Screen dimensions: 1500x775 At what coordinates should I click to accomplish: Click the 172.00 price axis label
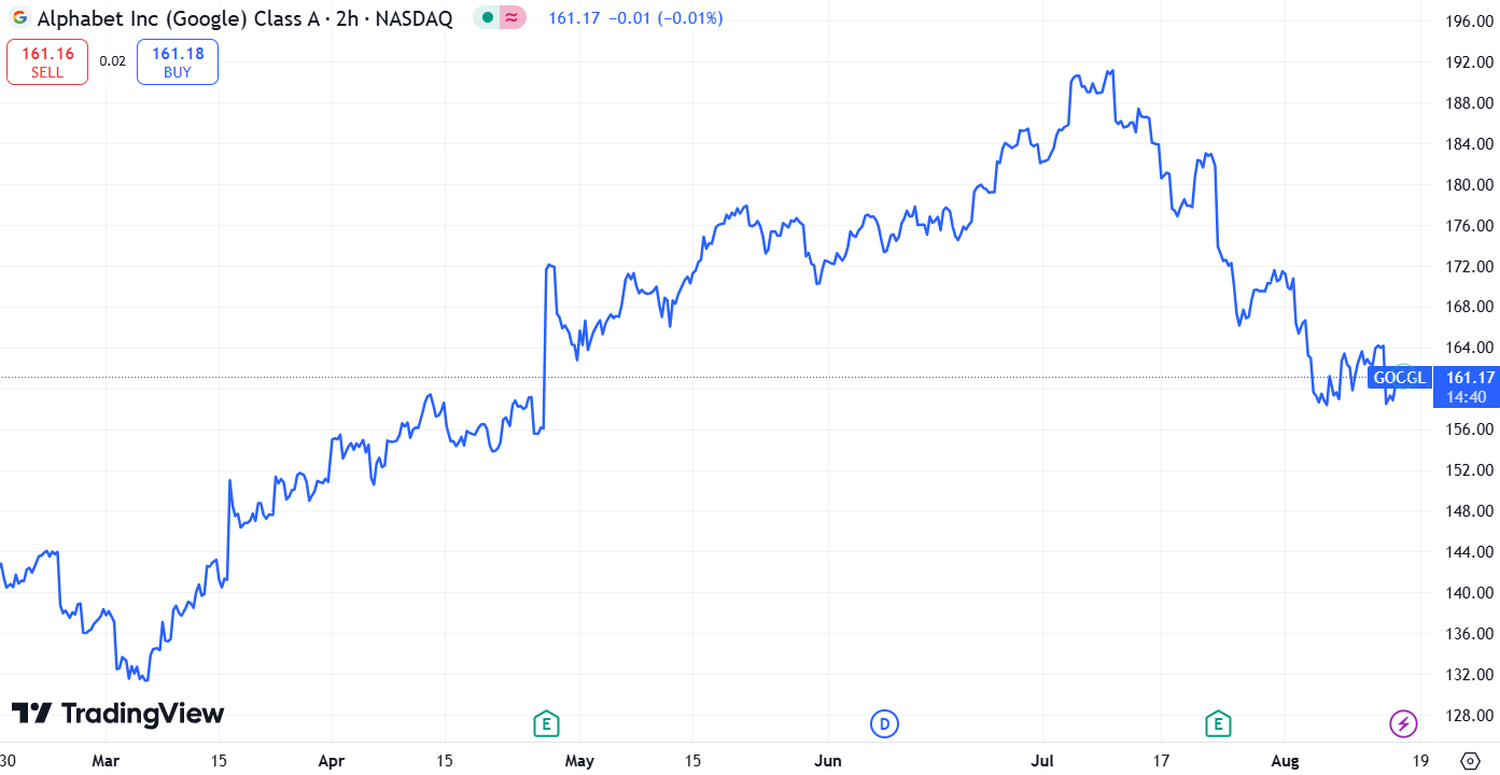[1469, 267]
